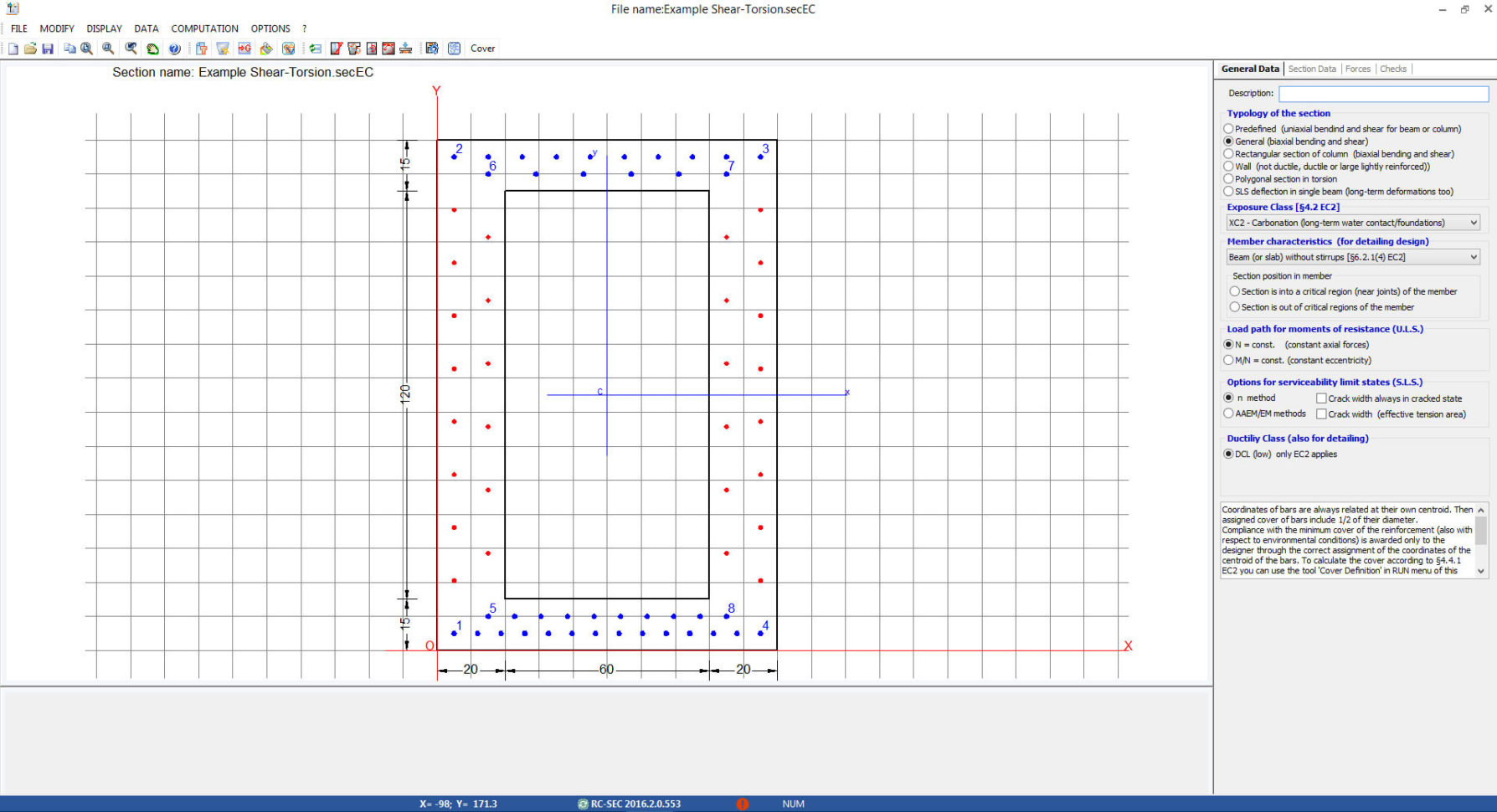This screenshot has width=1497, height=812.
Task: Enable Crack width always in cracked state
Action: (x=1320, y=398)
